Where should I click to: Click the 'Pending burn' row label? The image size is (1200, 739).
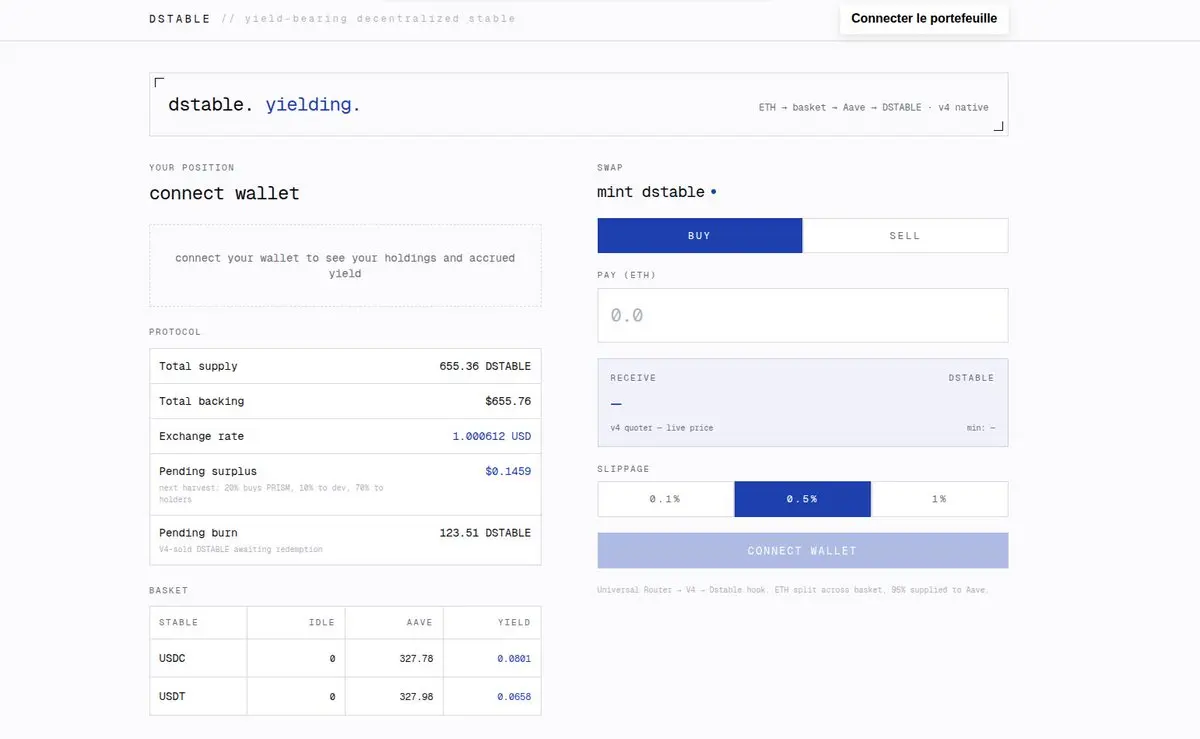198,533
